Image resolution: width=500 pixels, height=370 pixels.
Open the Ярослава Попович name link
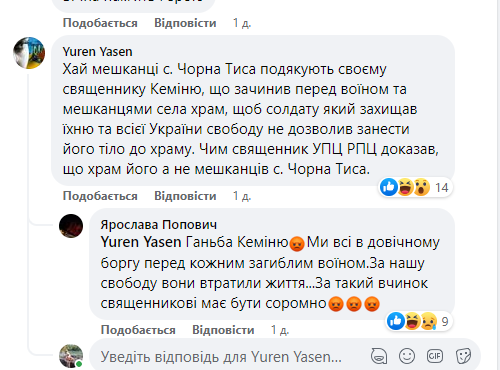159,225
